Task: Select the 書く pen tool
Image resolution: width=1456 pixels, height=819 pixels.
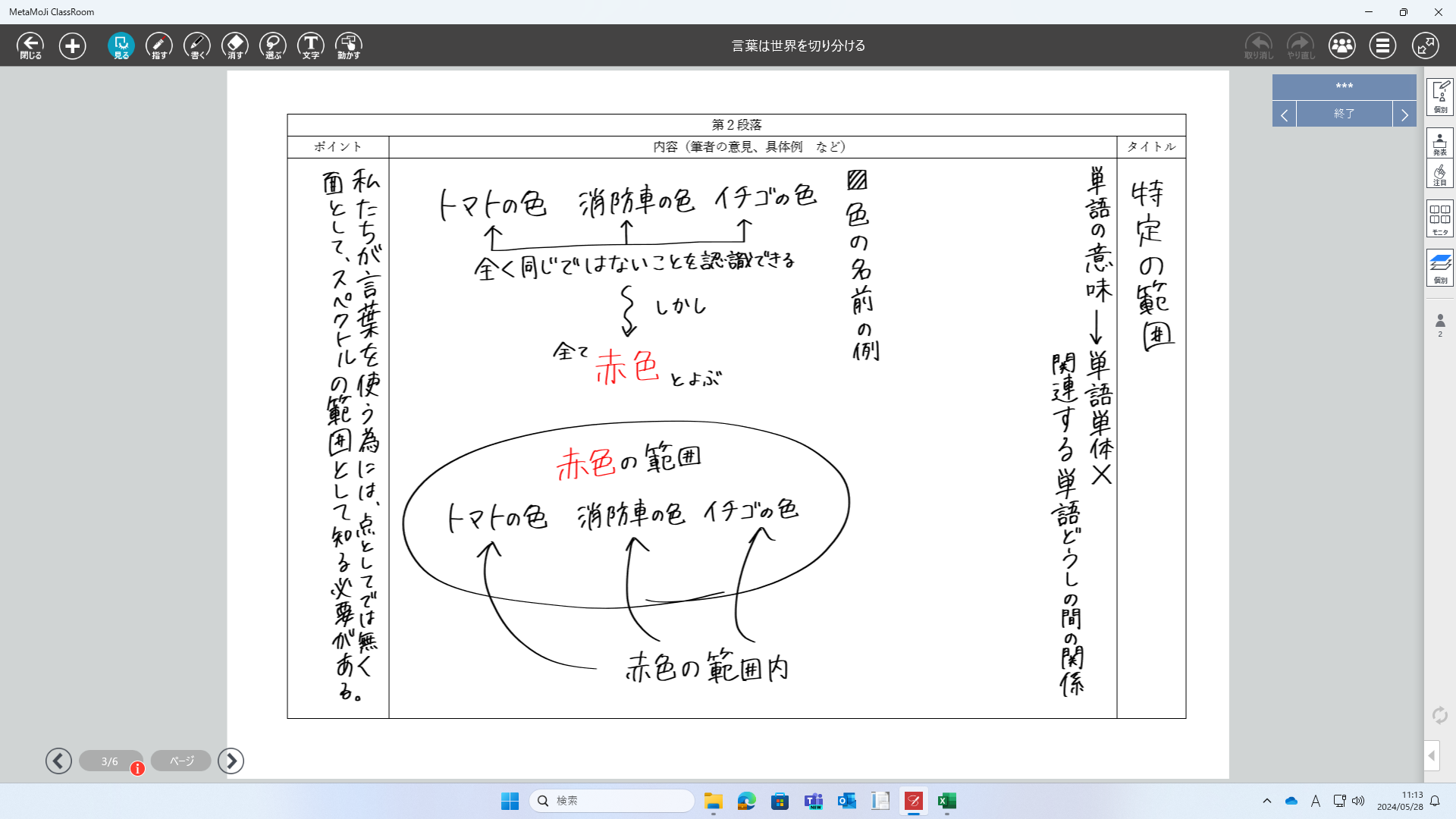Action: pyautogui.click(x=197, y=45)
